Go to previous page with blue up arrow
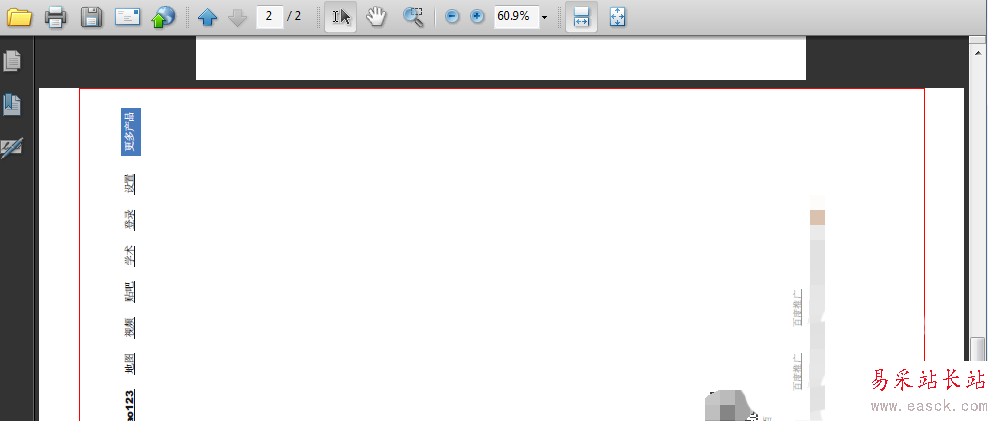This screenshot has width=988, height=421. (x=207, y=17)
